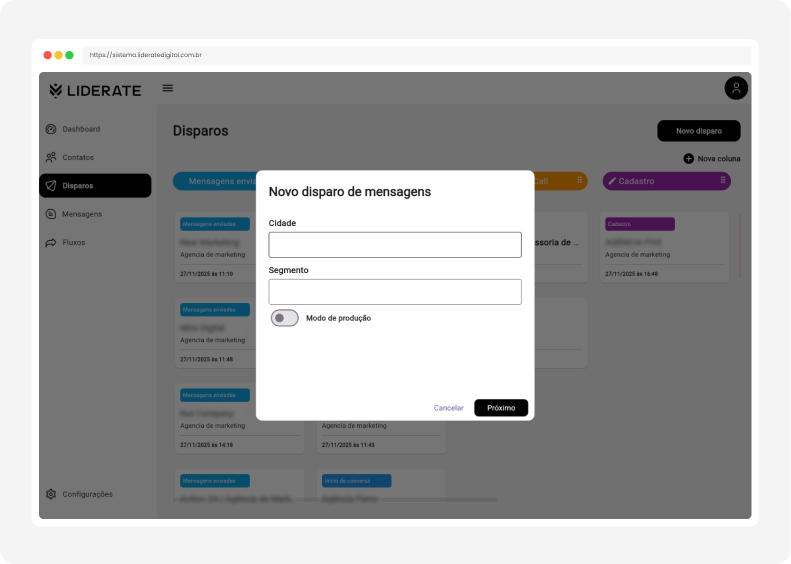Open the Cadastro column drag handle menu
This screenshot has height=564, width=791.
coord(722,181)
